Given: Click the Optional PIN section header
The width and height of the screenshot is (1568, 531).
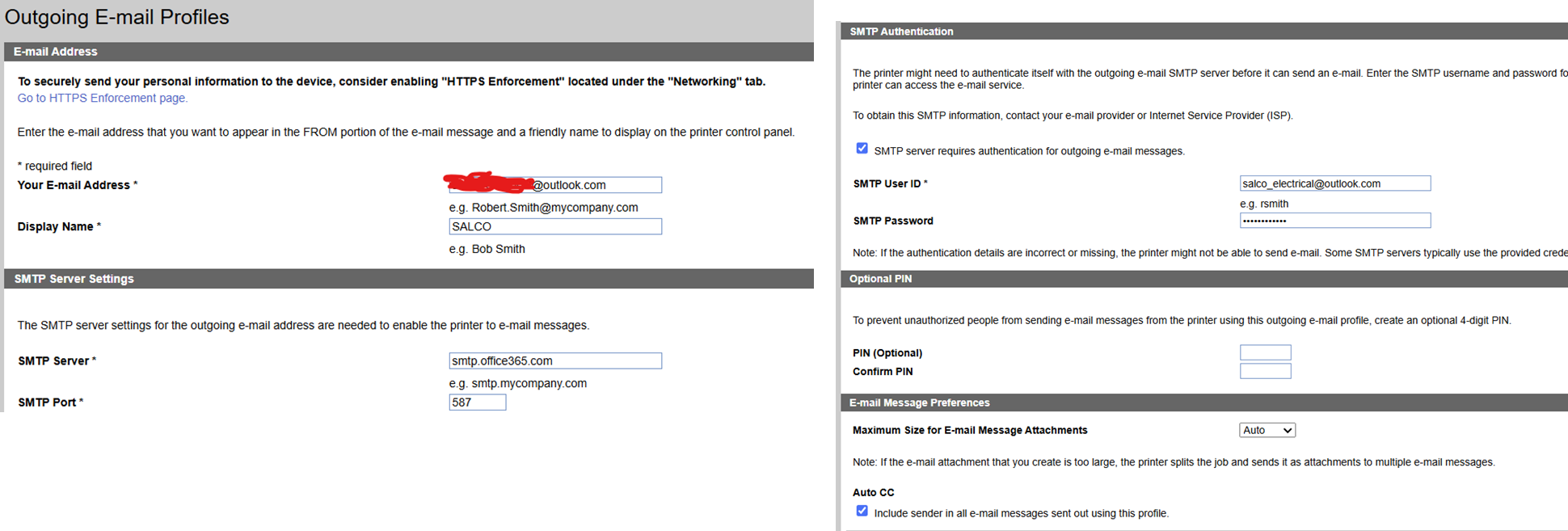Looking at the screenshot, I should tap(1204, 279).
